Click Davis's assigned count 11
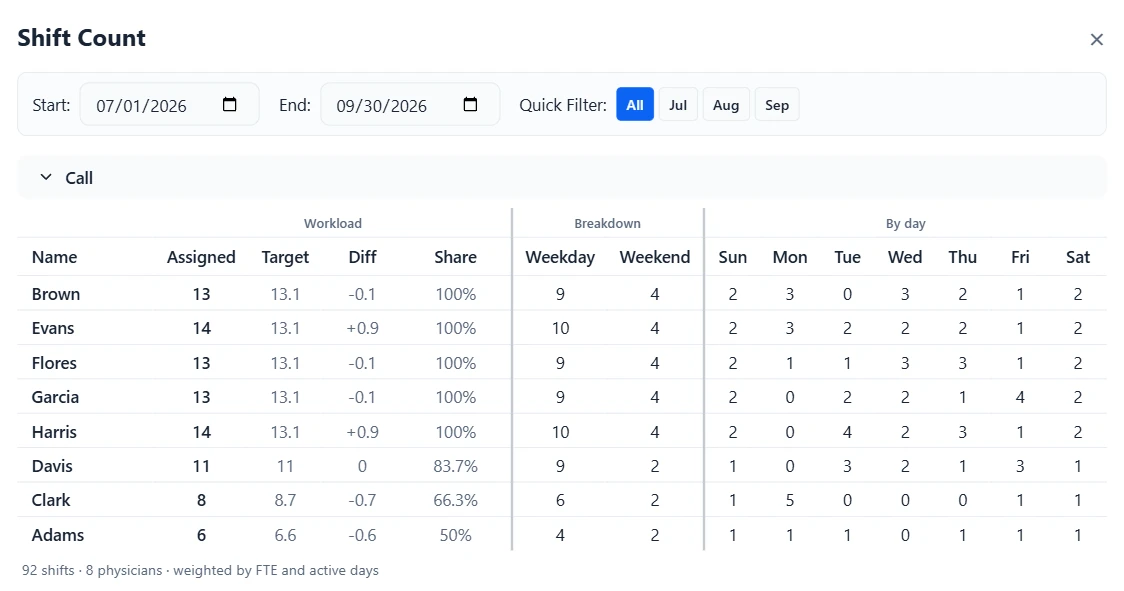 tap(201, 466)
